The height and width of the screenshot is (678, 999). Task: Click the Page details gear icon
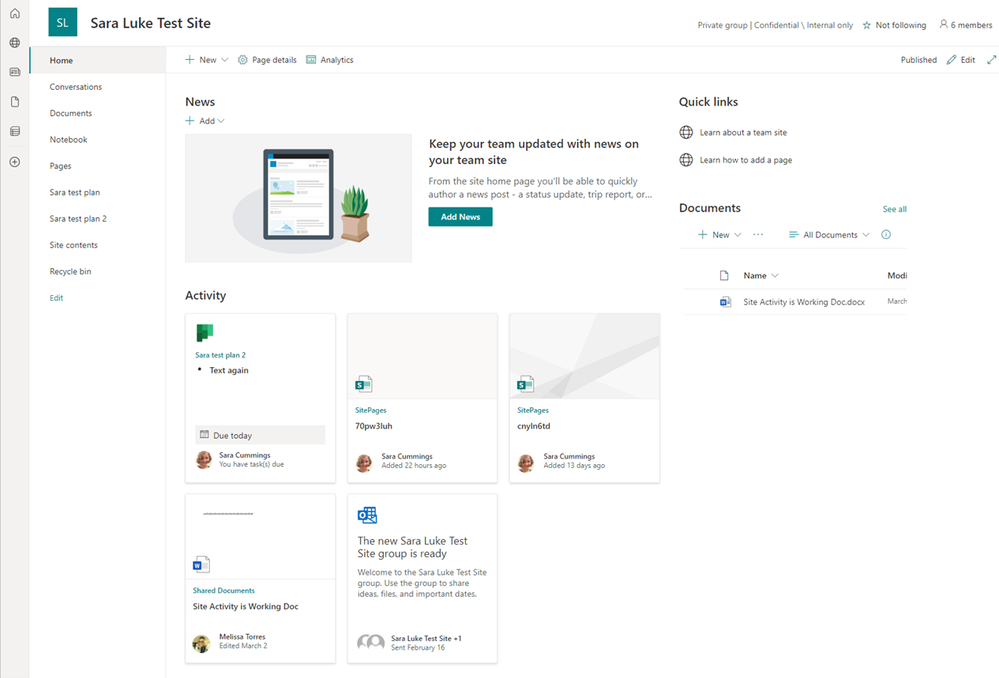(x=243, y=60)
